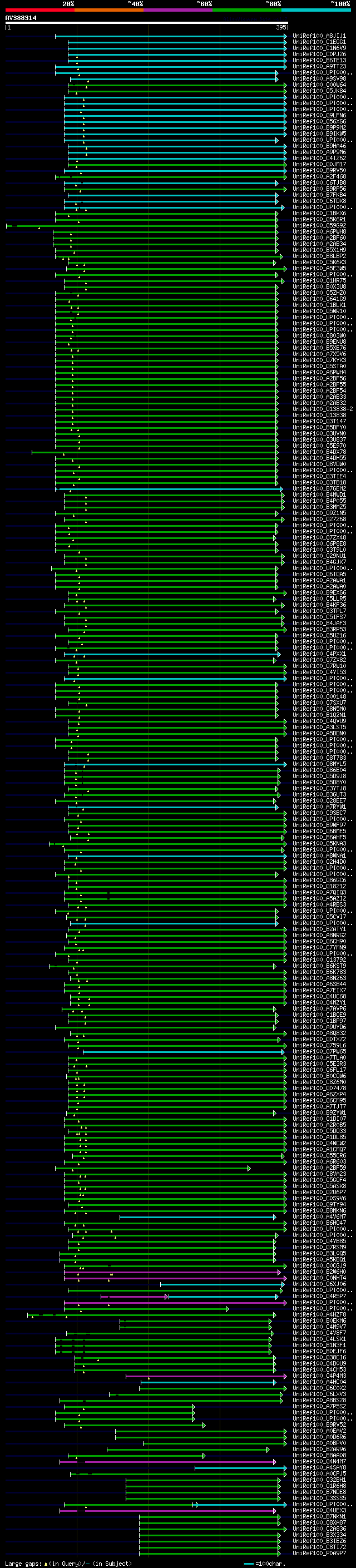Open UniRef100_C4IZ62 entry
This screenshot has height=1568, width=356.
[319, 159]
